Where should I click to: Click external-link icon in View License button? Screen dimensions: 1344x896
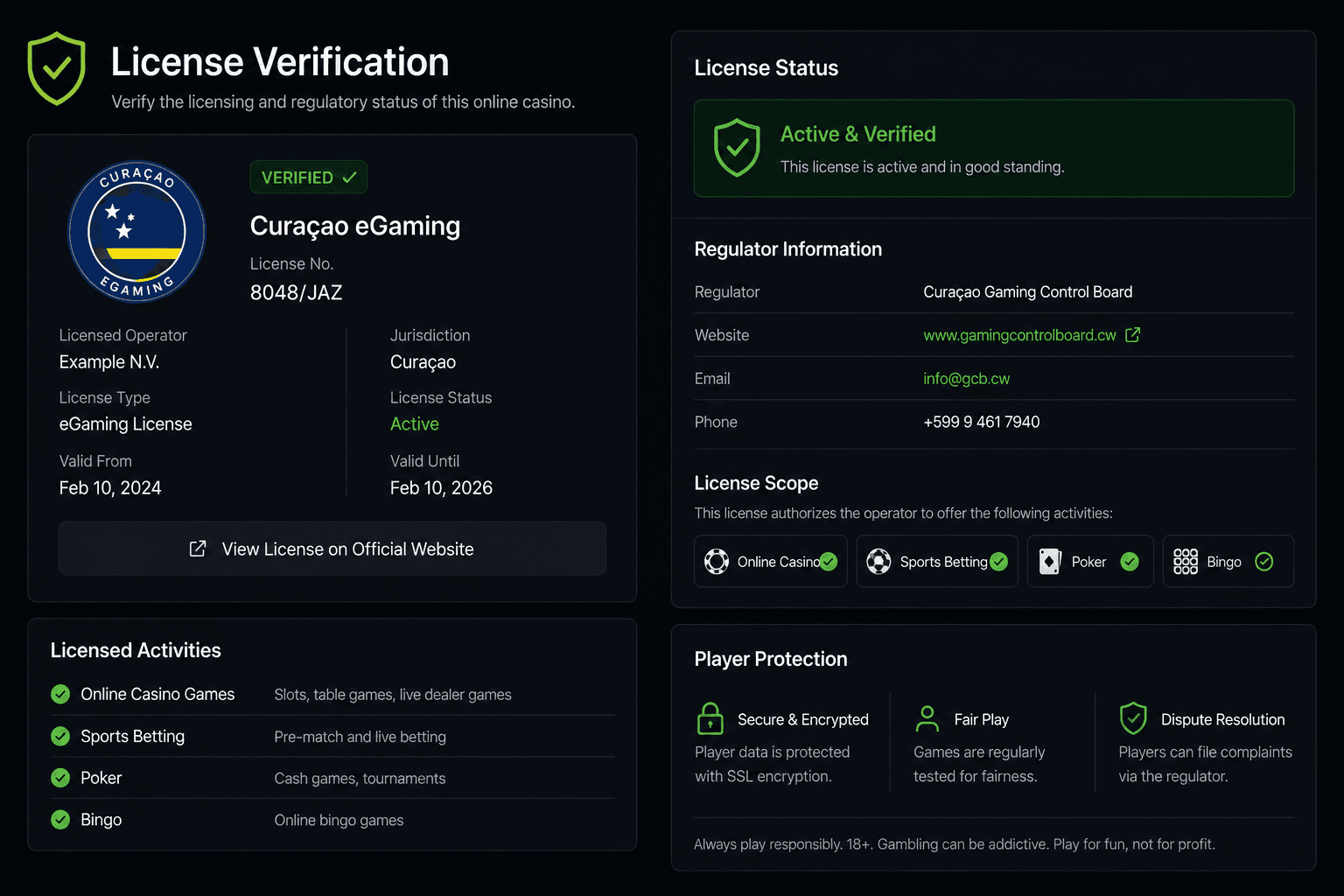pos(198,549)
